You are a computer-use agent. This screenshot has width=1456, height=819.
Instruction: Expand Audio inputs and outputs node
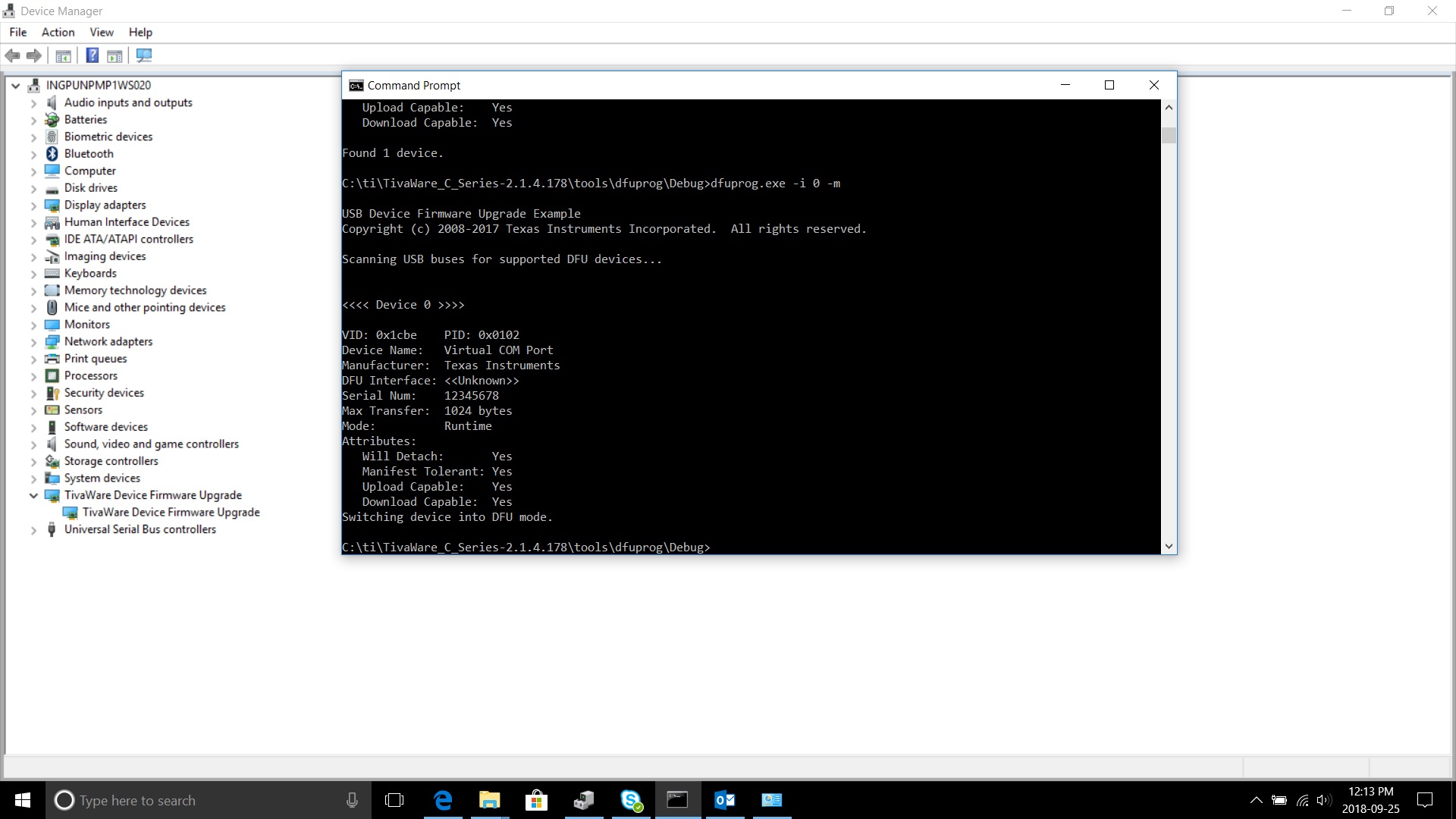[x=33, y=103]
